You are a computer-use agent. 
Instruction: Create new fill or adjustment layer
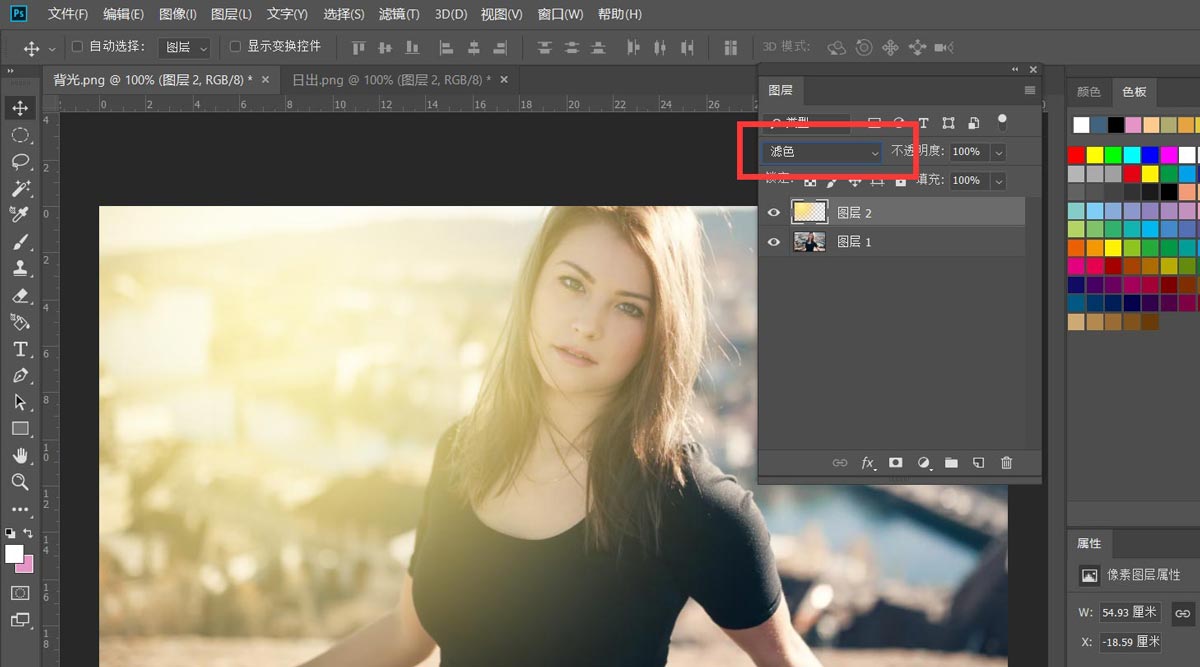(924, 463)
